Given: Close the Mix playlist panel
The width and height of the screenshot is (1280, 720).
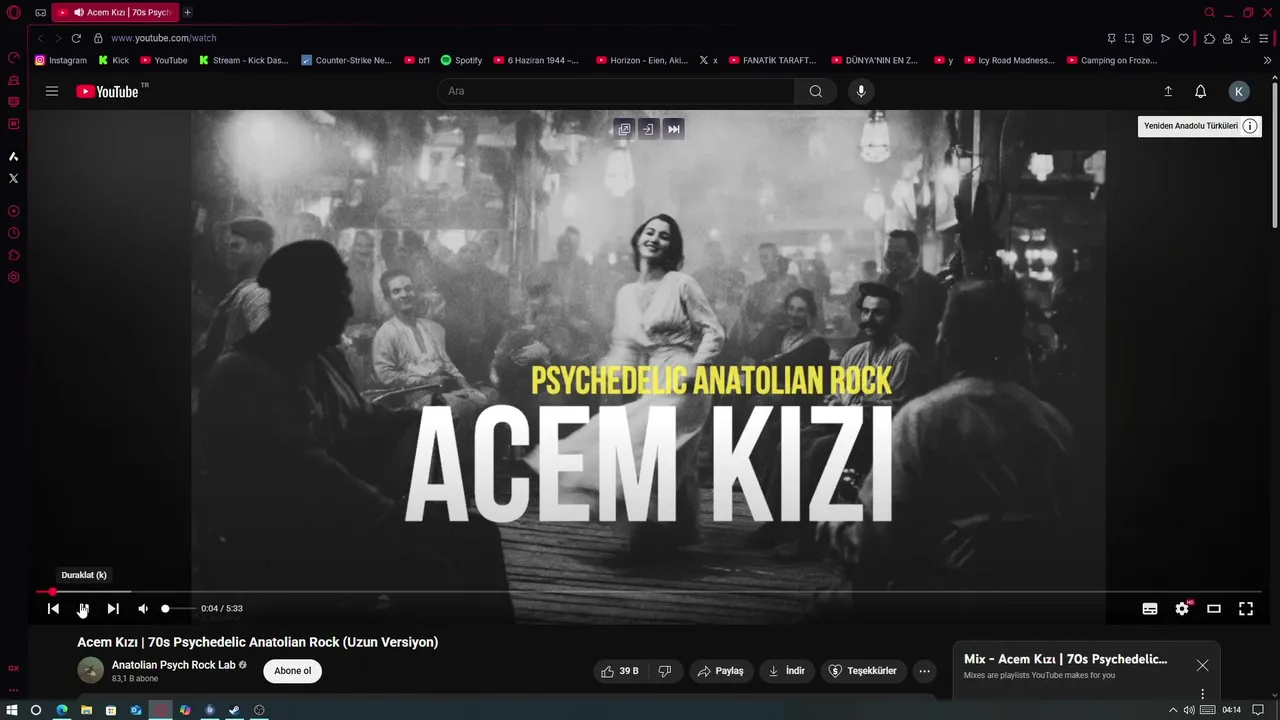Looking at the screenshot, I should point(1202,665).
